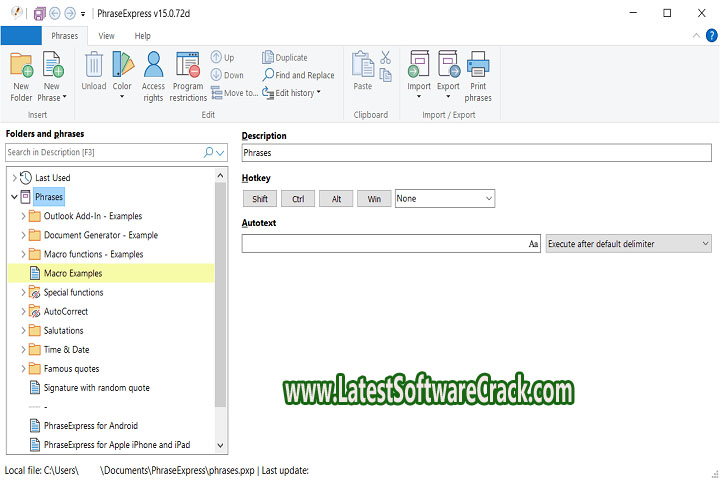
Task: Toggle the Win hotkey modifier
Action: [374, 199]
